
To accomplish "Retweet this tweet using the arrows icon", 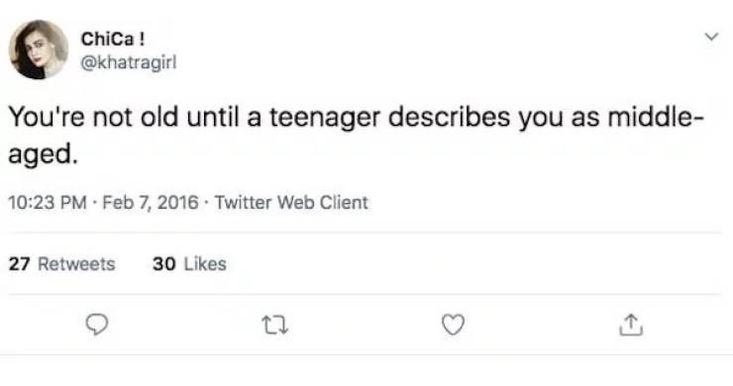I will (x=274, y=325).
